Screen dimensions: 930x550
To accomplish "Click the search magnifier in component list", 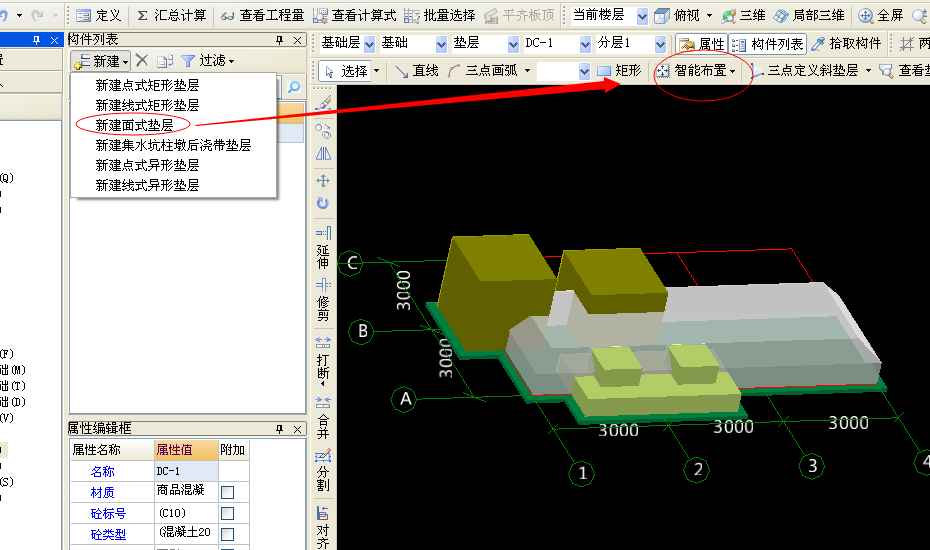I will pos(294,87).
